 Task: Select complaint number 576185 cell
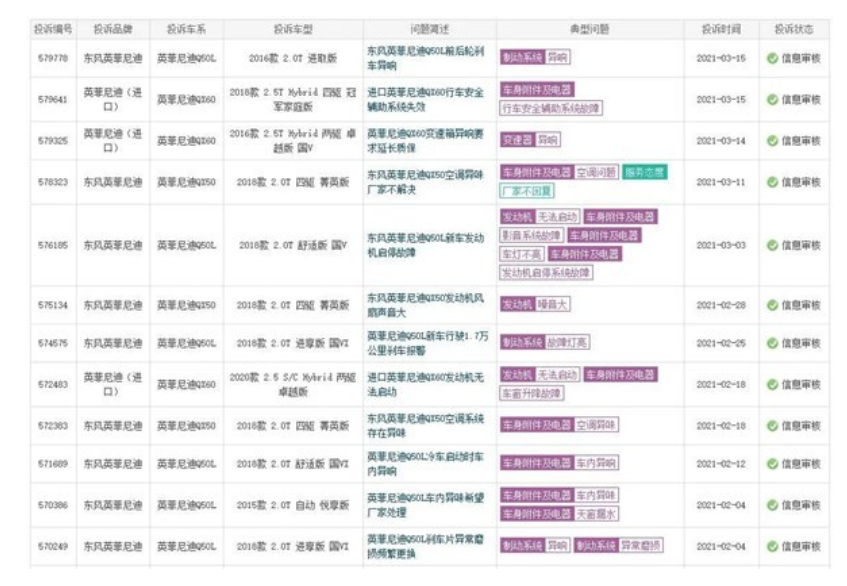pyautogui.click(x=53, y=245)
